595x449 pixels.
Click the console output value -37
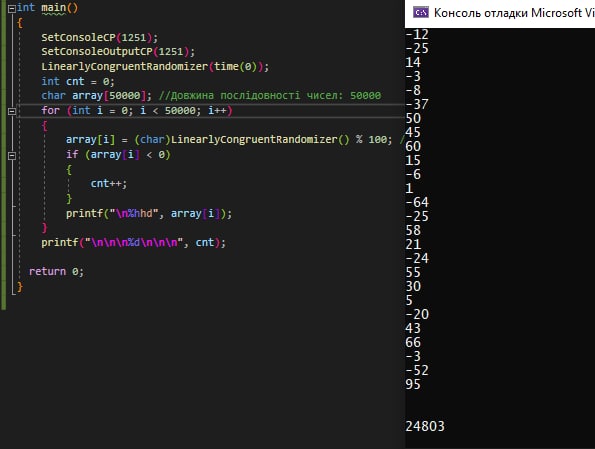(x=417, y=104)
